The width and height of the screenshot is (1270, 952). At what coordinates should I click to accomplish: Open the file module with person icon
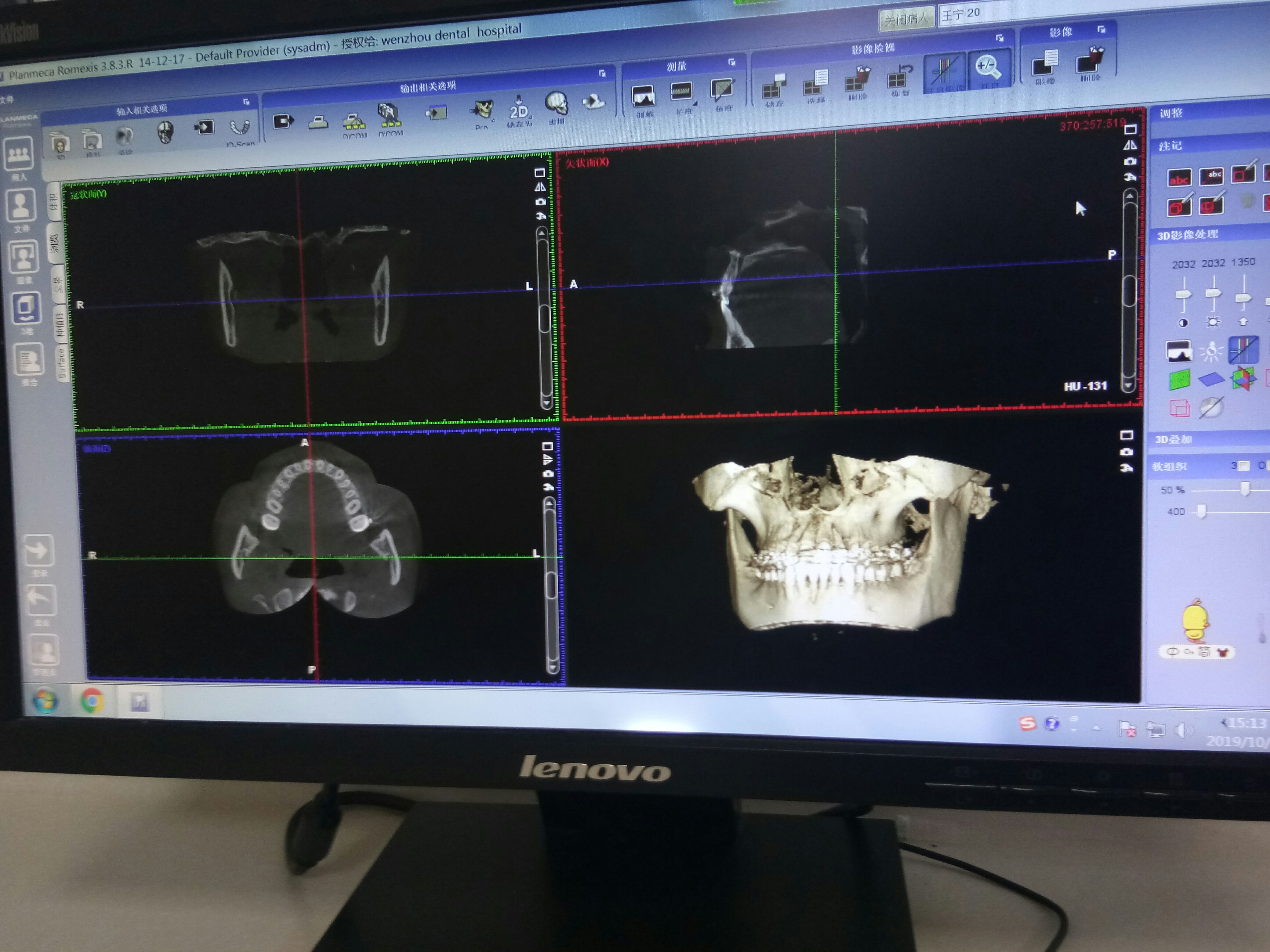pyautogui.click(x=21, y=205)
